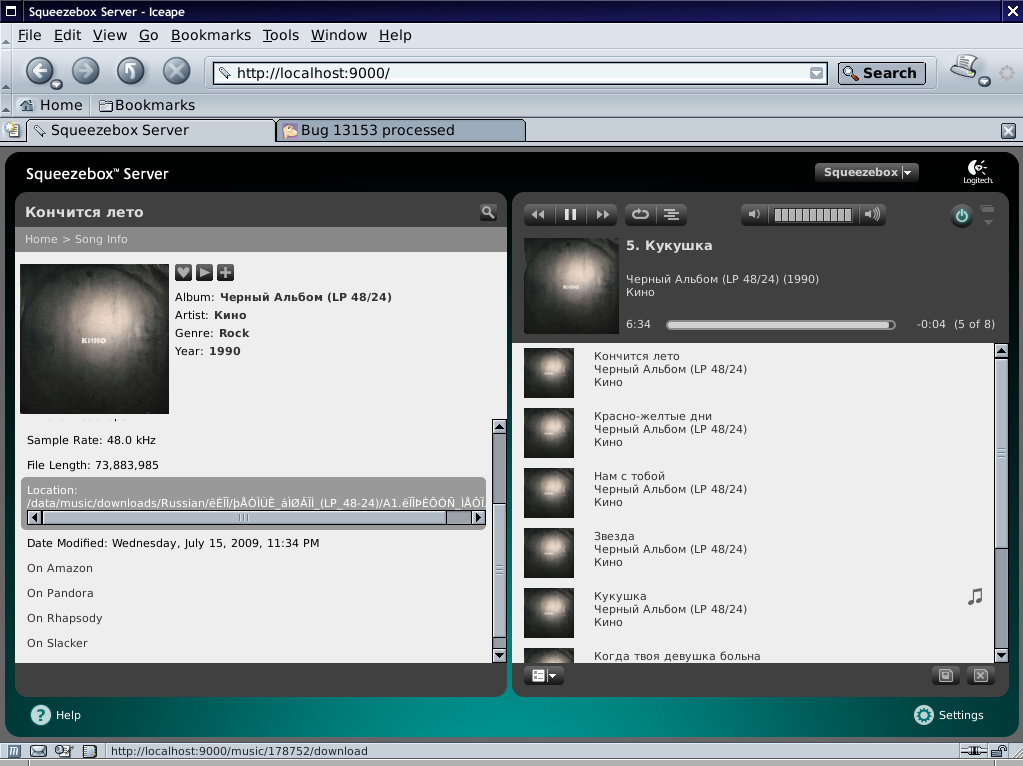The width and height of the screenshot is (1023, 766).
Task: Switch to the Bug 13153 processed tab
Action: [x=400, y=130]
